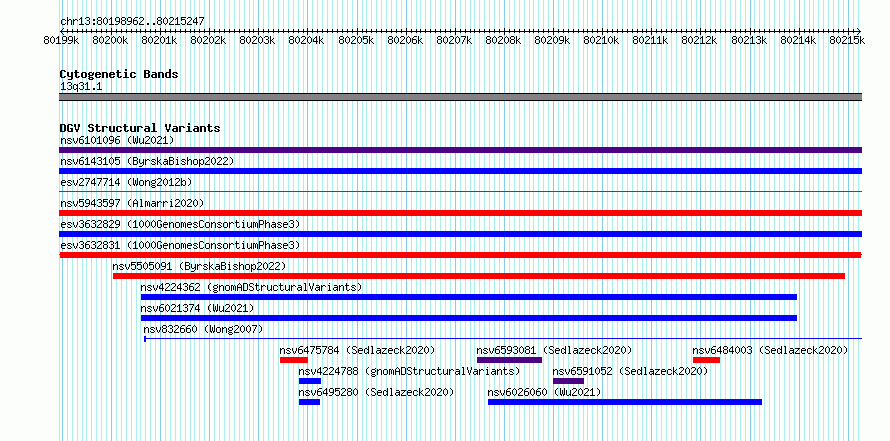Open nsv6495280 (Sedlazeck2020) label
The width and height of the screenshot is (890, 441).
tap(376, 392)
